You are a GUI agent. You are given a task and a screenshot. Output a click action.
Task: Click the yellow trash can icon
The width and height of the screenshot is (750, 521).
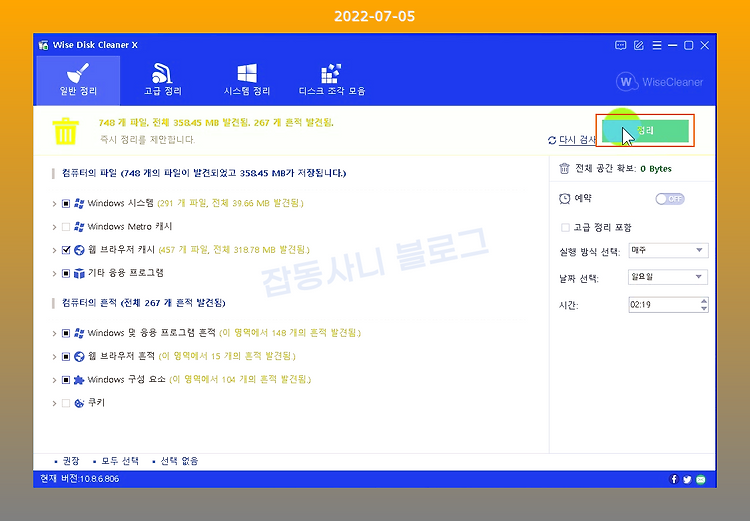coord(66,131)
